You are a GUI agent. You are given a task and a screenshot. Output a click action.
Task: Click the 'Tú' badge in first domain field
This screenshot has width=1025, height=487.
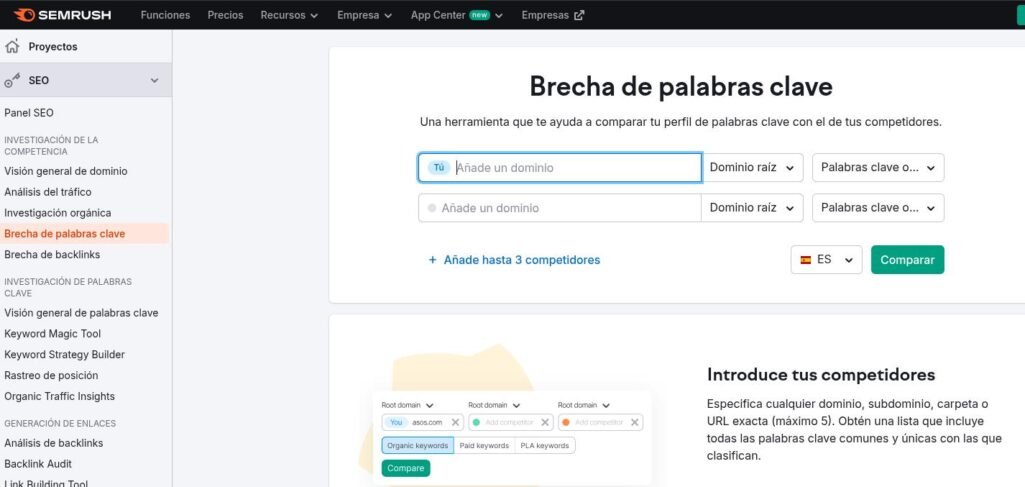point(438,168)
